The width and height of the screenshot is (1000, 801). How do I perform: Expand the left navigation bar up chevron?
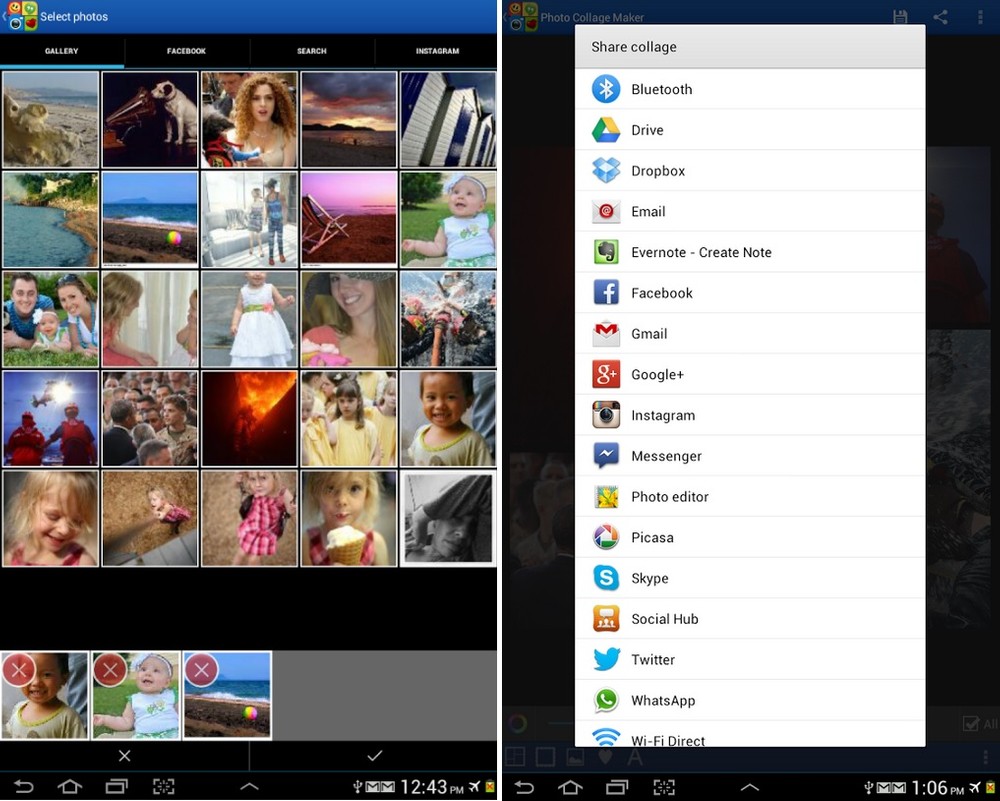tap(249, 787)
